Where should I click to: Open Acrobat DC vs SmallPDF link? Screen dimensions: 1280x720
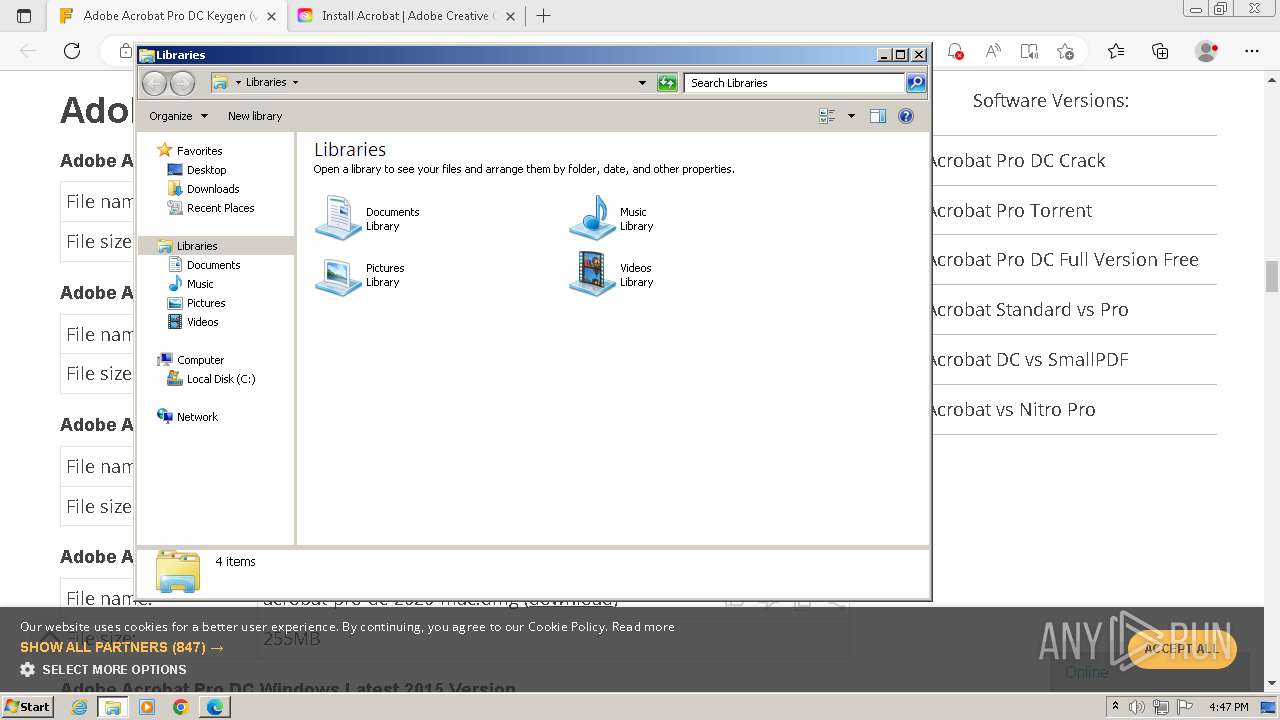click(1030, 359)
